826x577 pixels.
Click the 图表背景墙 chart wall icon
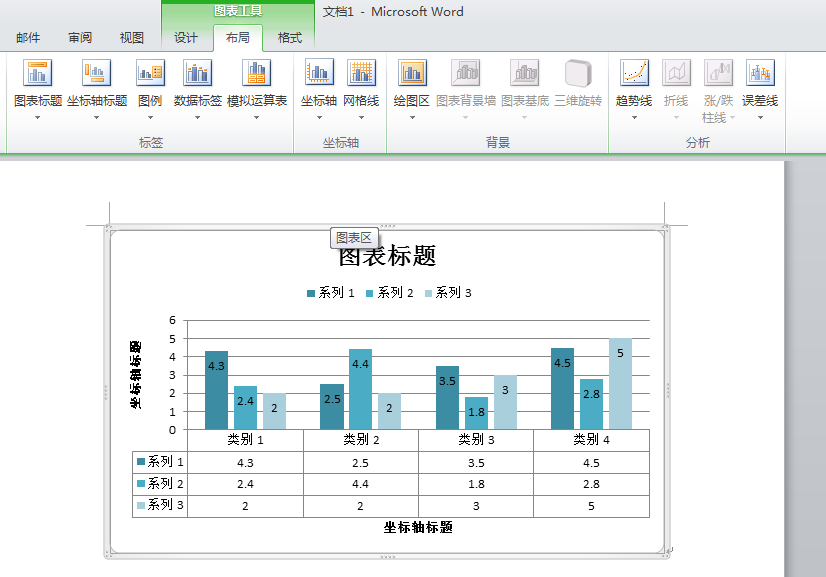coord(466,72)
